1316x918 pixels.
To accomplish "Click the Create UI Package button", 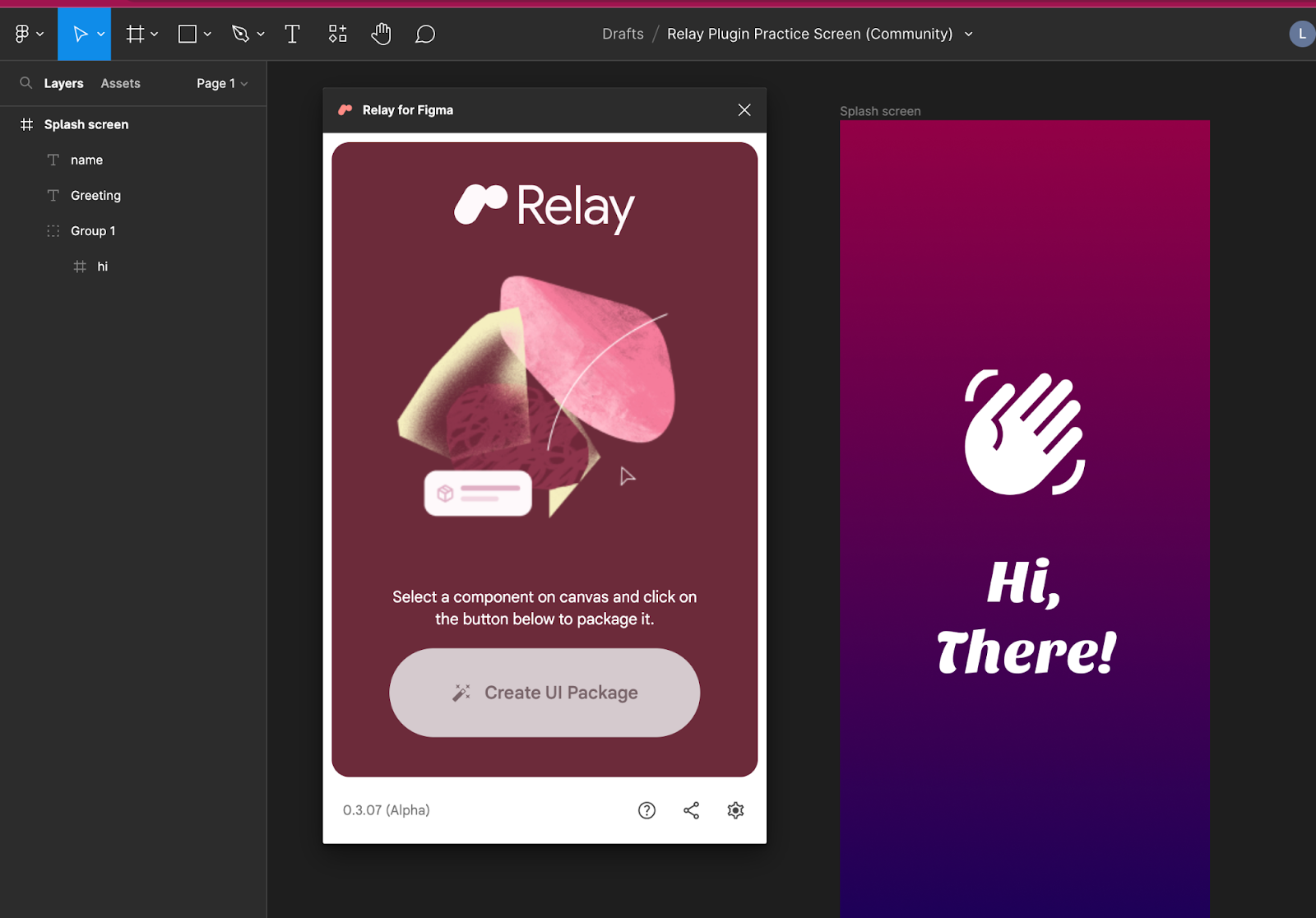I will click(544, 693).
